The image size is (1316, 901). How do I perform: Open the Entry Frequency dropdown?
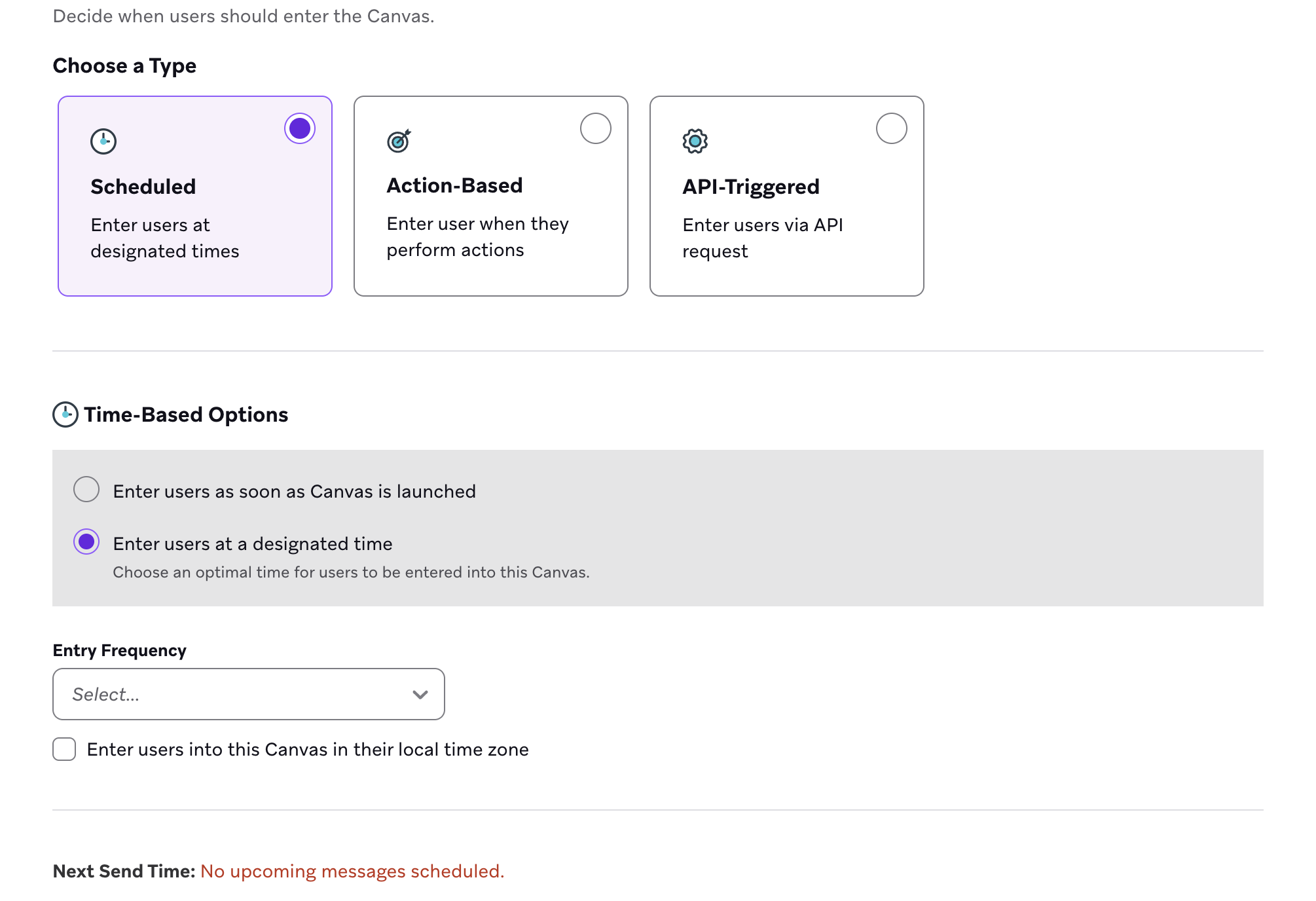[x=248, y=694]
